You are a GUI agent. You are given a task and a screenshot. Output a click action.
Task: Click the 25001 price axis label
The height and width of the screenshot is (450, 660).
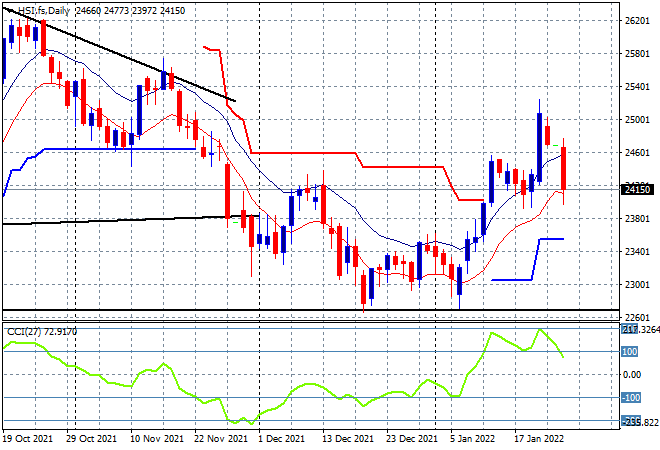pyautogui.click(x=637, y=120)
